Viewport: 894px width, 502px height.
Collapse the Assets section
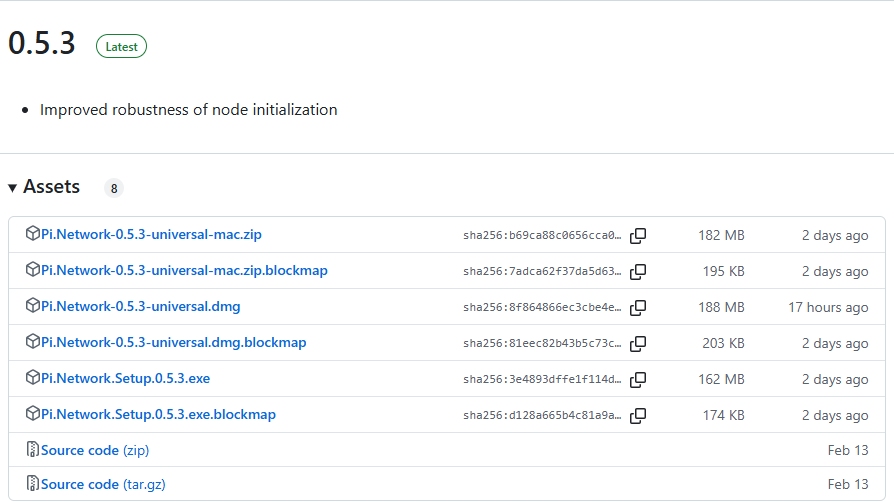[44, 187]
